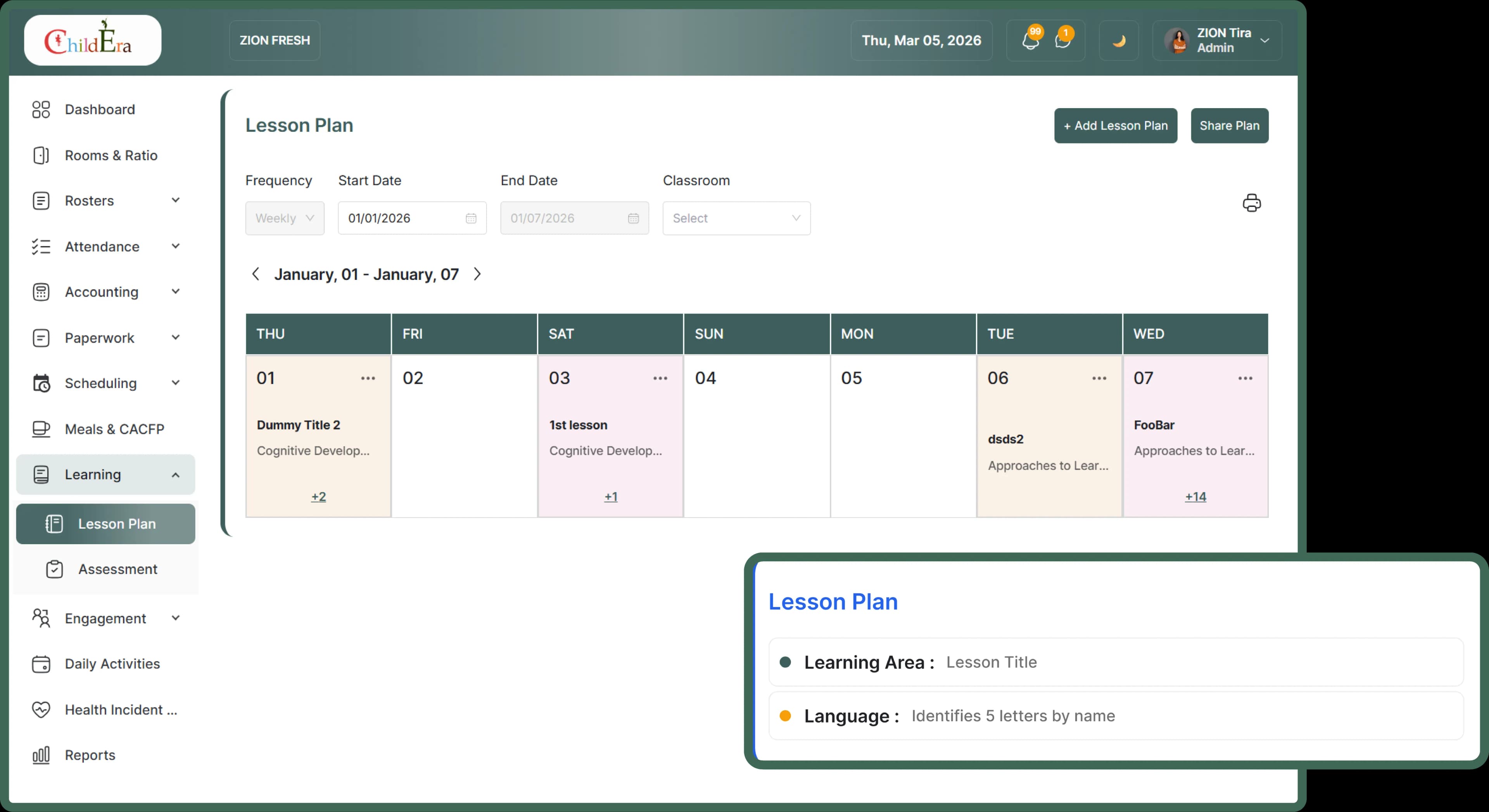Open options menu on the January 01 cell
1489x812 pixels.
point(368,378)
